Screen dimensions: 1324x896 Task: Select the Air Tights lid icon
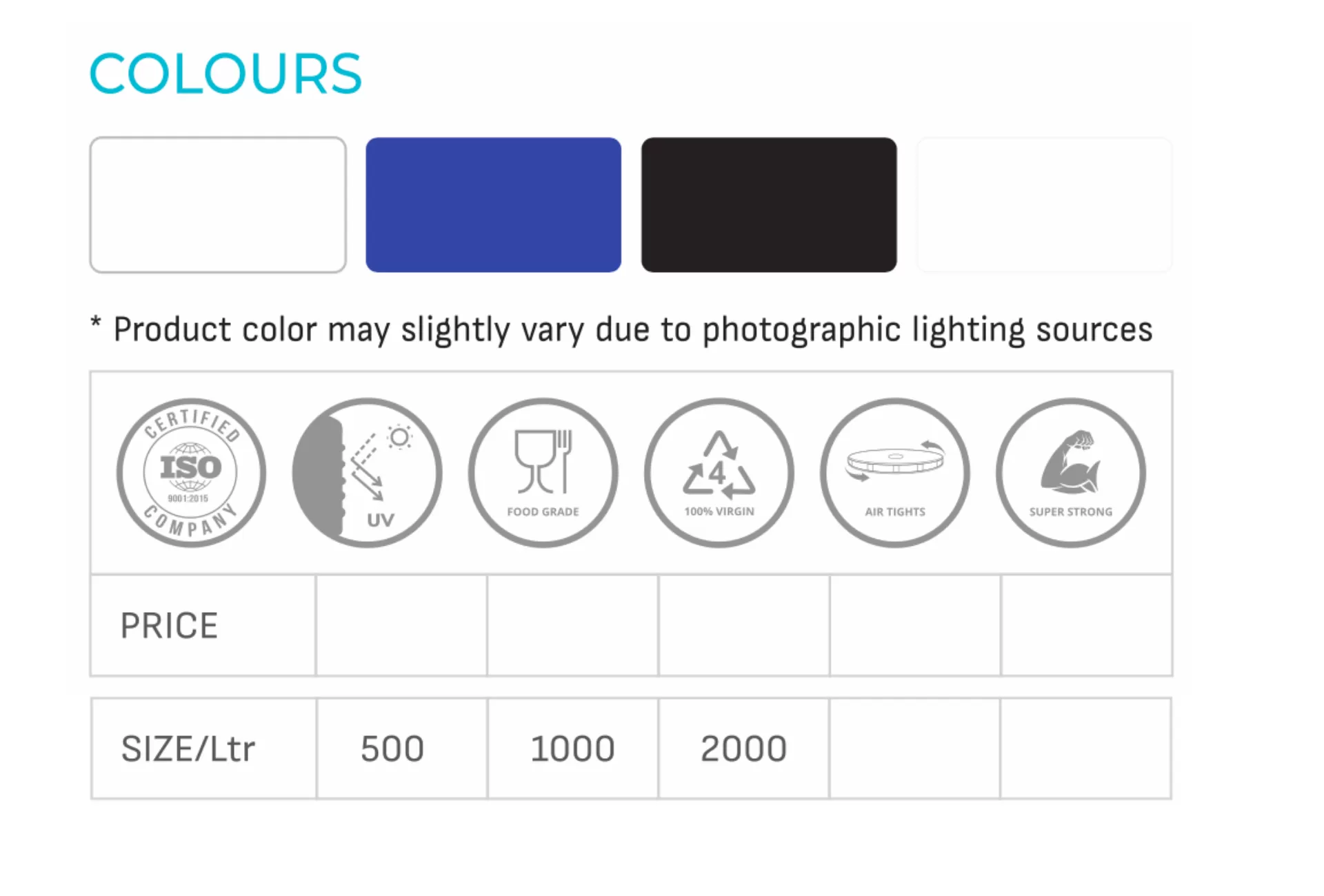coord(894,473)
